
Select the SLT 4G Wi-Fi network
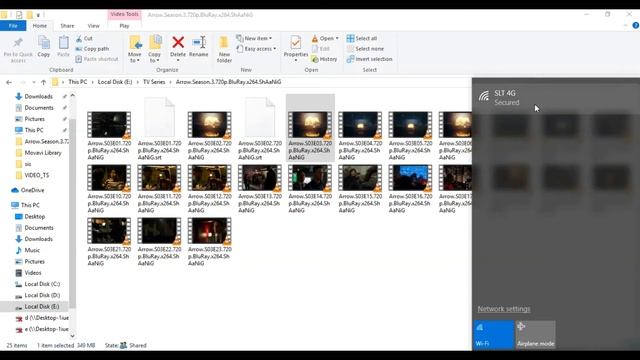556,98
